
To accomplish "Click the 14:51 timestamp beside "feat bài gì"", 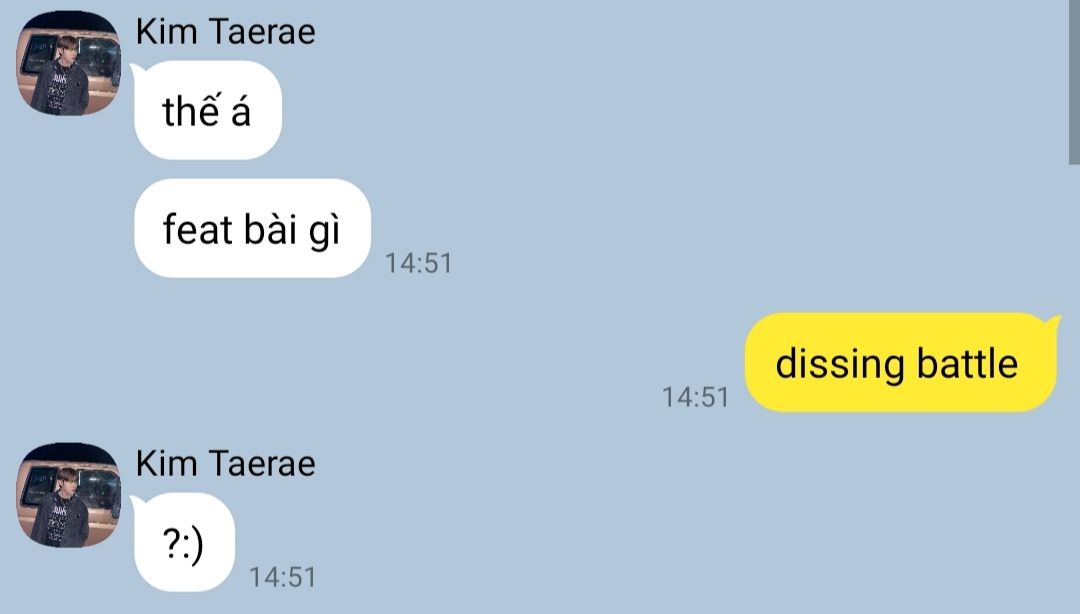I will click(x=418, y=263).
